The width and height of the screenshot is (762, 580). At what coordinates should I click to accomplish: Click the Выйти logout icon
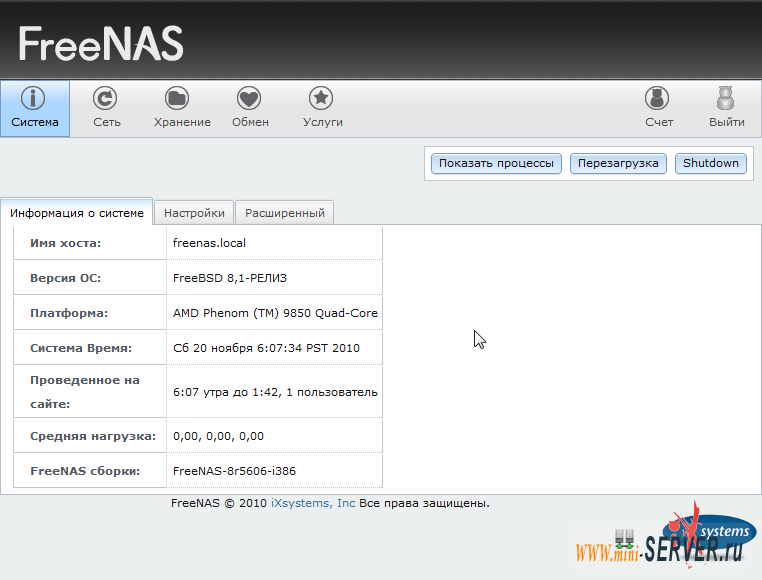tap(726, 98)
